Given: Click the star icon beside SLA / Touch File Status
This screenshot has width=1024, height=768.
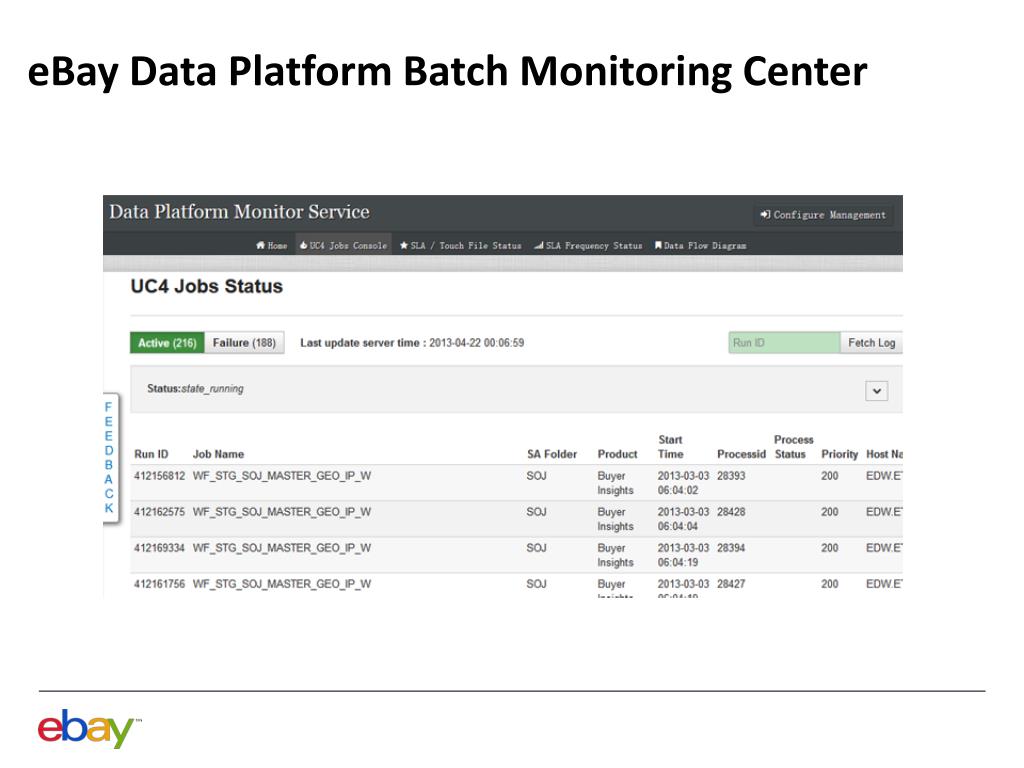Looking at the screenshot, I should click(404, 246).
